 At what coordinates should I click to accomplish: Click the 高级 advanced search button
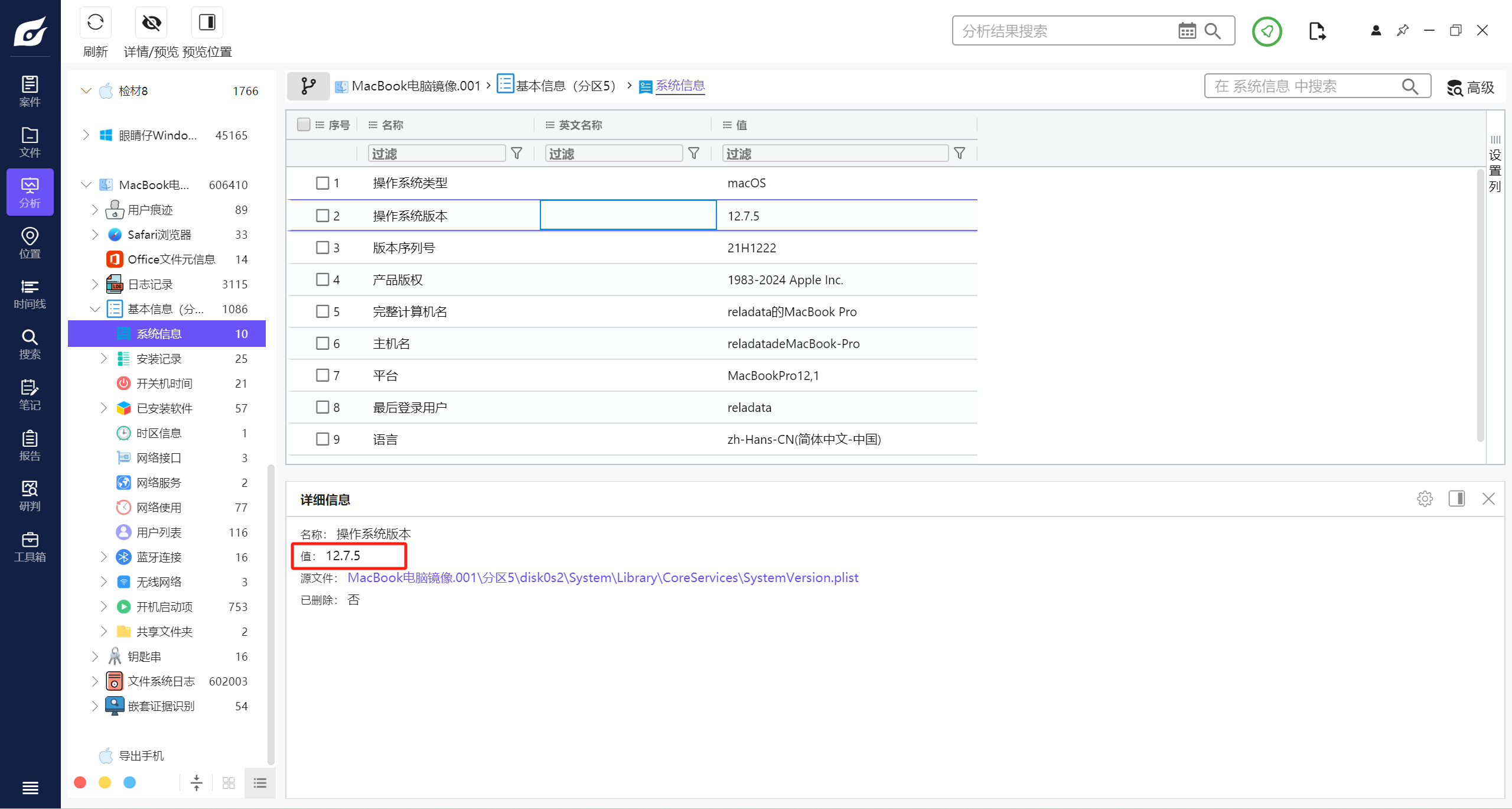pos(1471,87)
